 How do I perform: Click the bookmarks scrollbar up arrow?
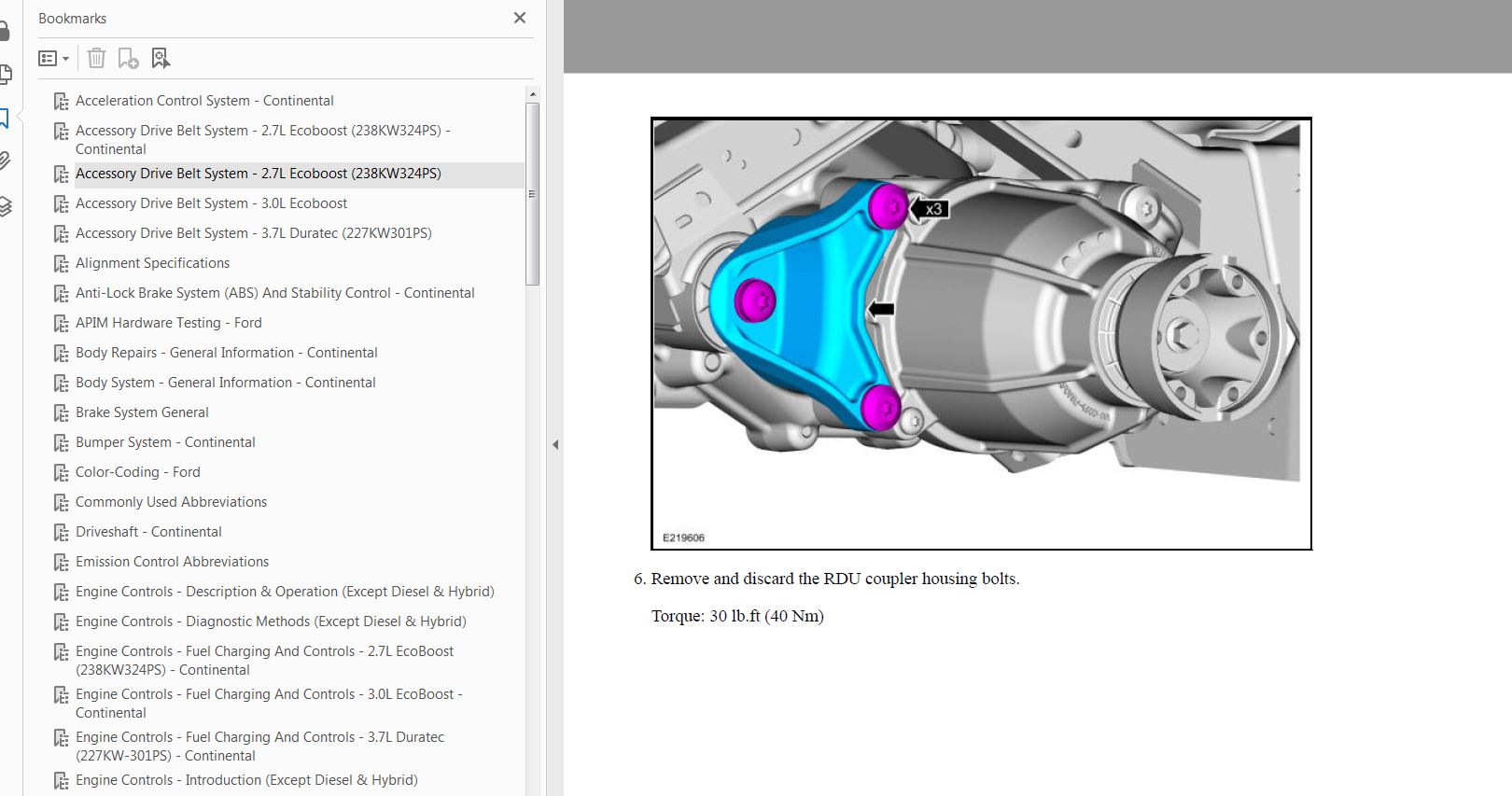[533, 94]
